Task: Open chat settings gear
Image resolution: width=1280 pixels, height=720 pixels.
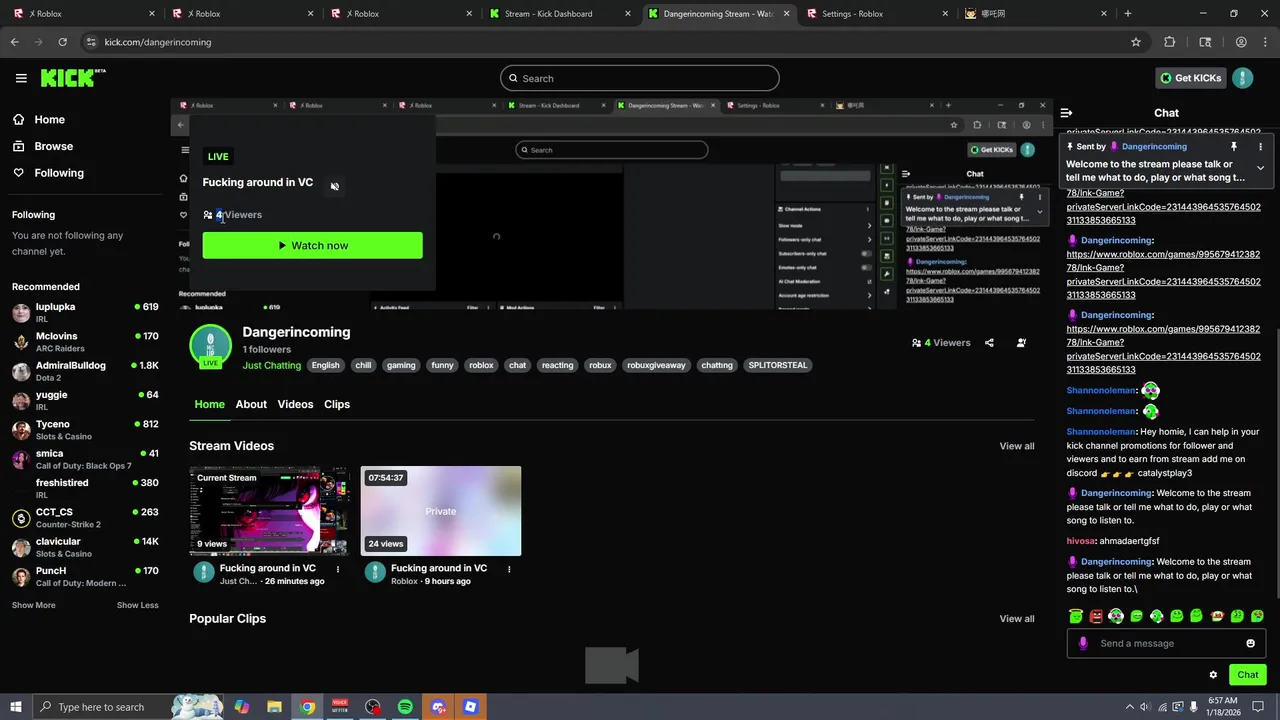Action: [x=1213, y=675]
